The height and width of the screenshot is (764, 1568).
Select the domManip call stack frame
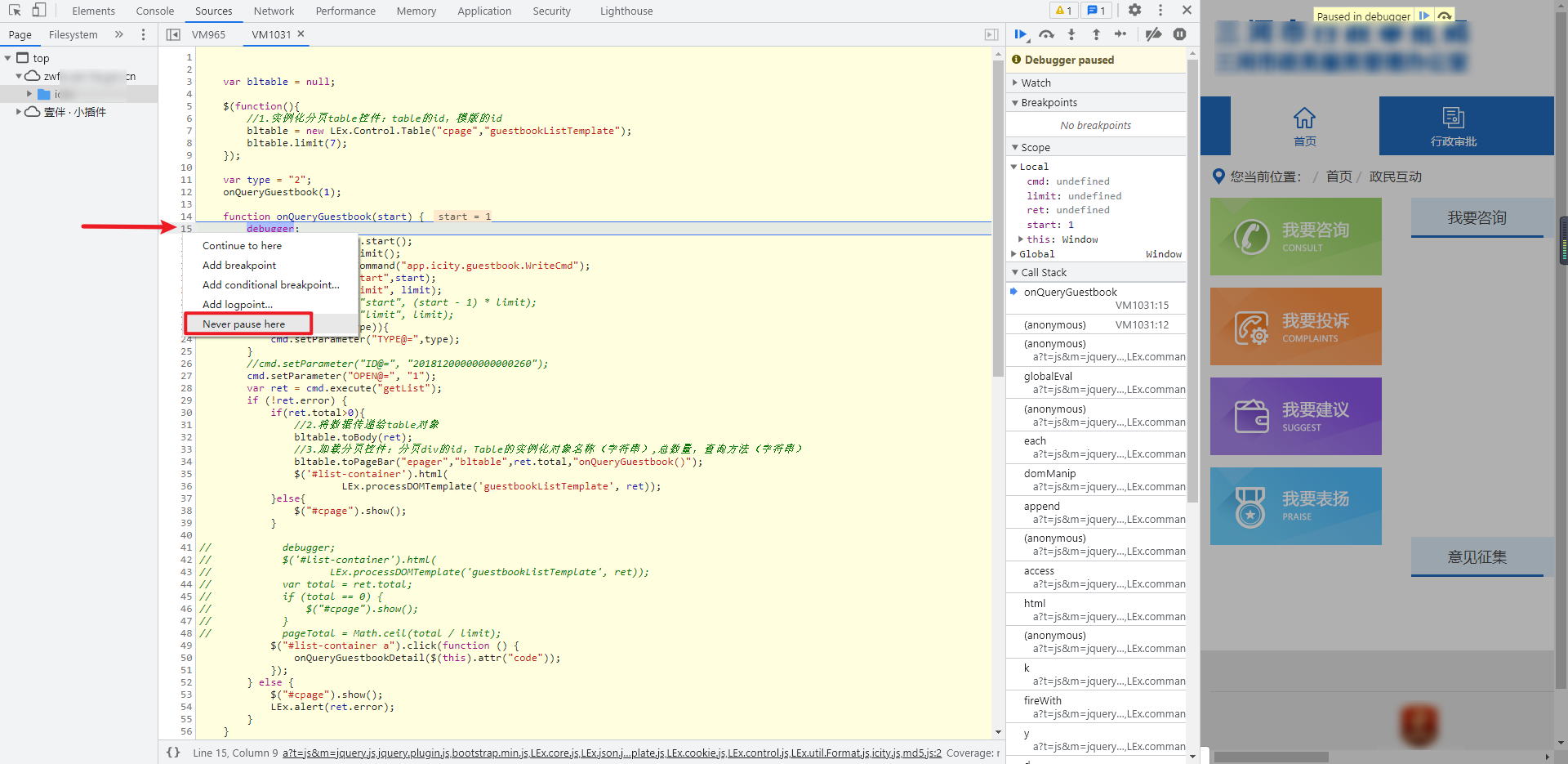[x=1096, y=480]
